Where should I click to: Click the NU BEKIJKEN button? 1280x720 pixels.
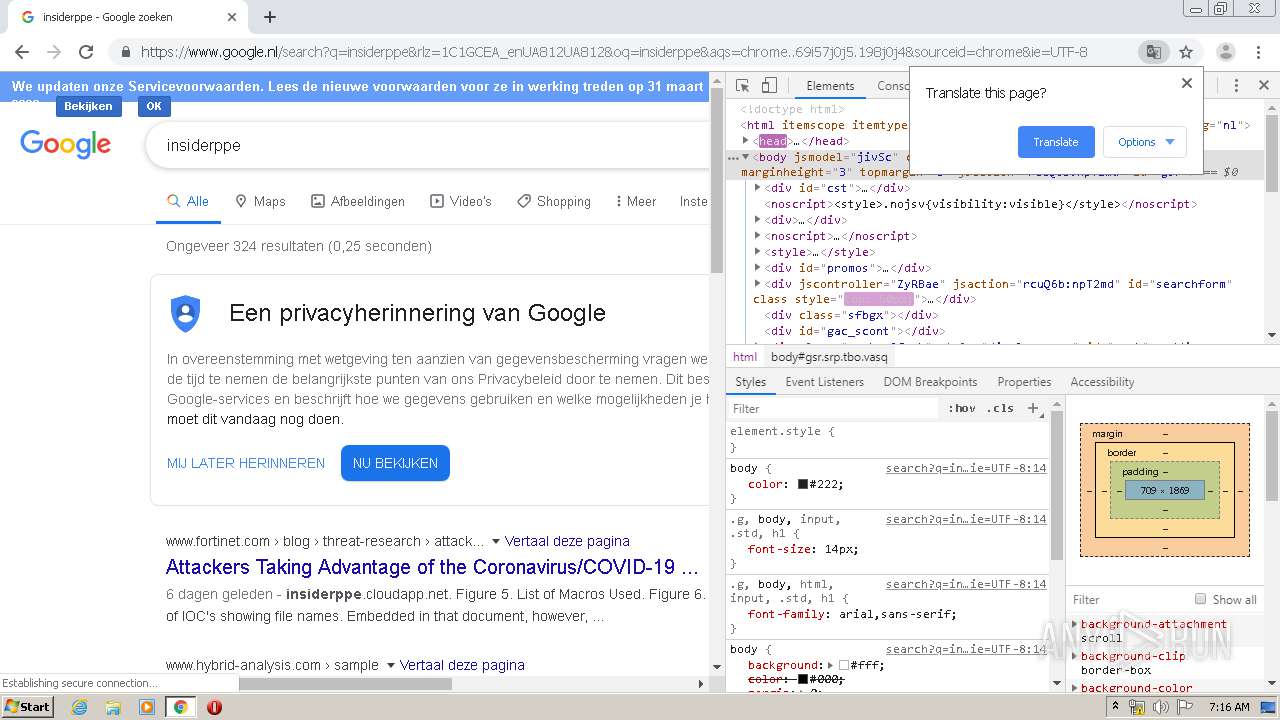pyautogui.click(x=395, y=463)
